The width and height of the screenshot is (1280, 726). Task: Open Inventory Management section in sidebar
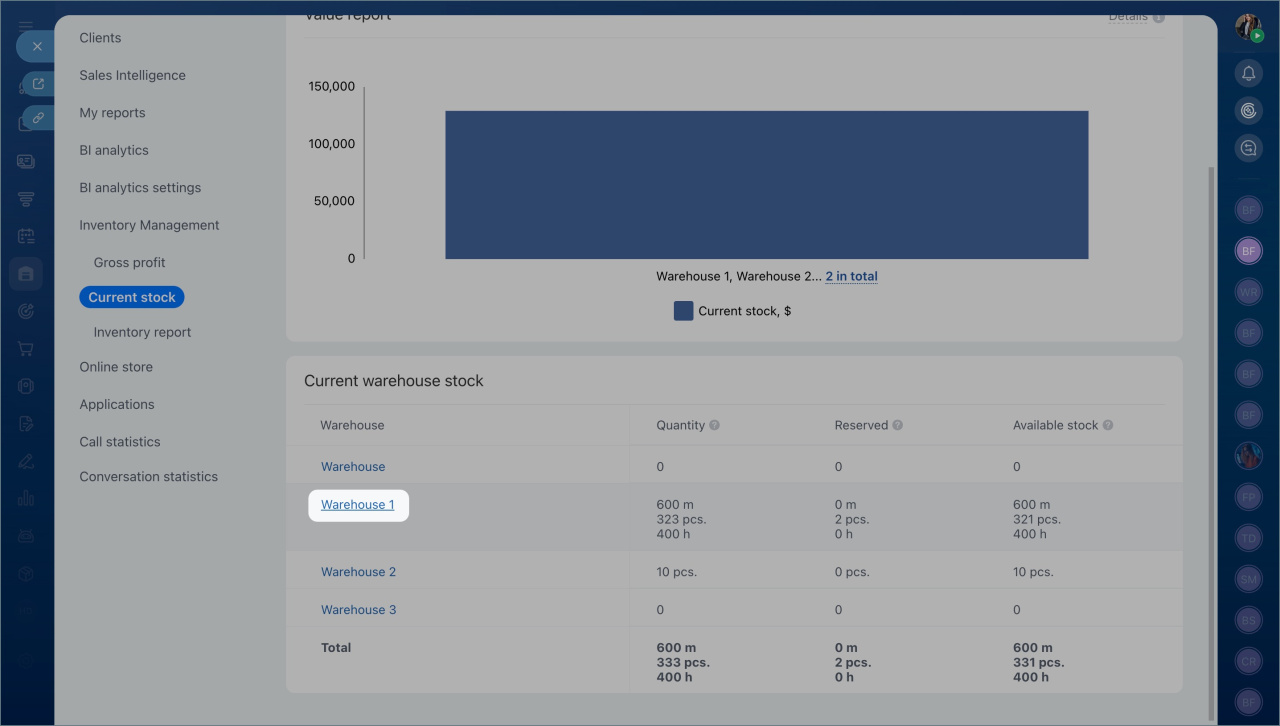(x=149, y=225)
